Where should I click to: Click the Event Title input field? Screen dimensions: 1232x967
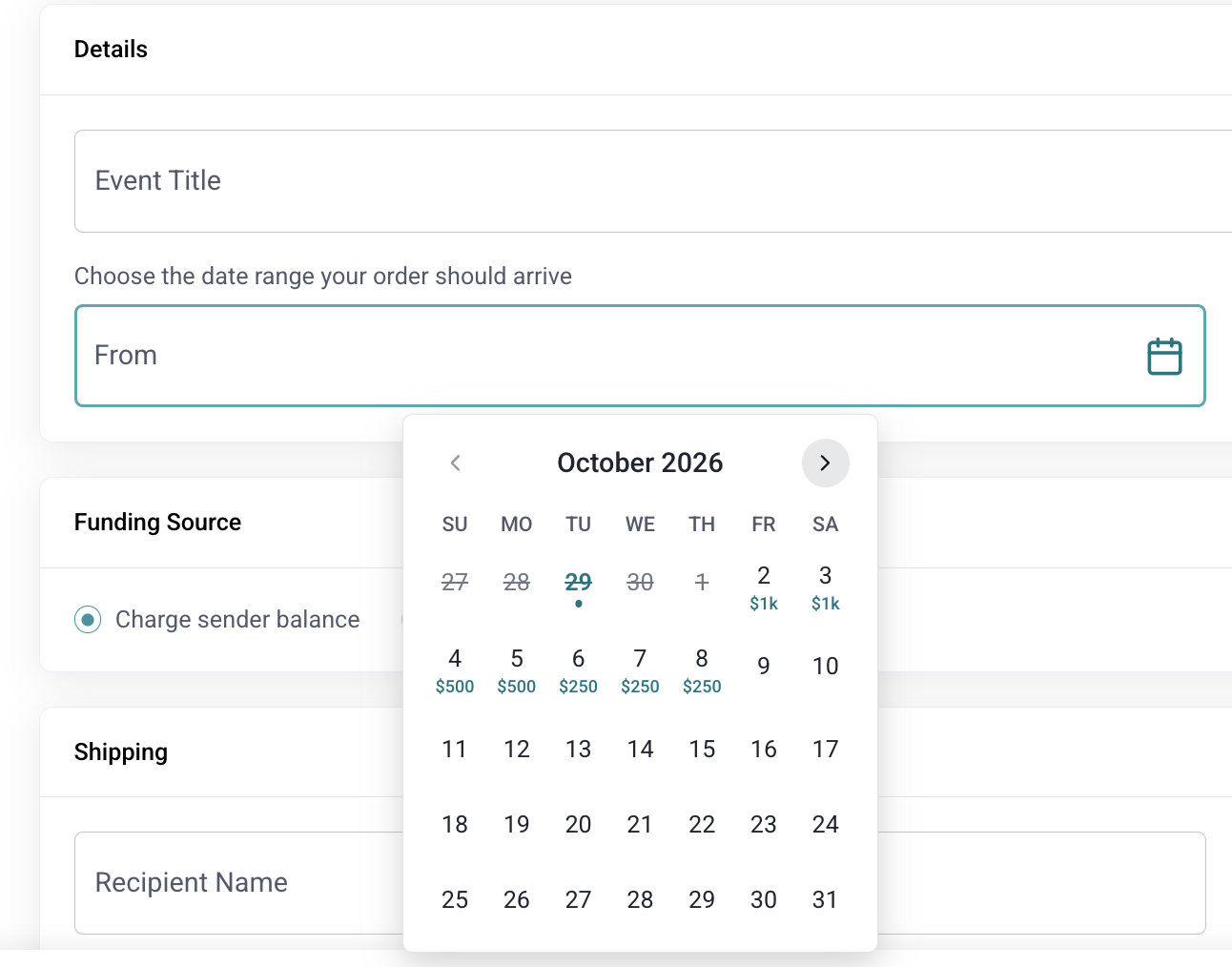click(x=653, y=181)
